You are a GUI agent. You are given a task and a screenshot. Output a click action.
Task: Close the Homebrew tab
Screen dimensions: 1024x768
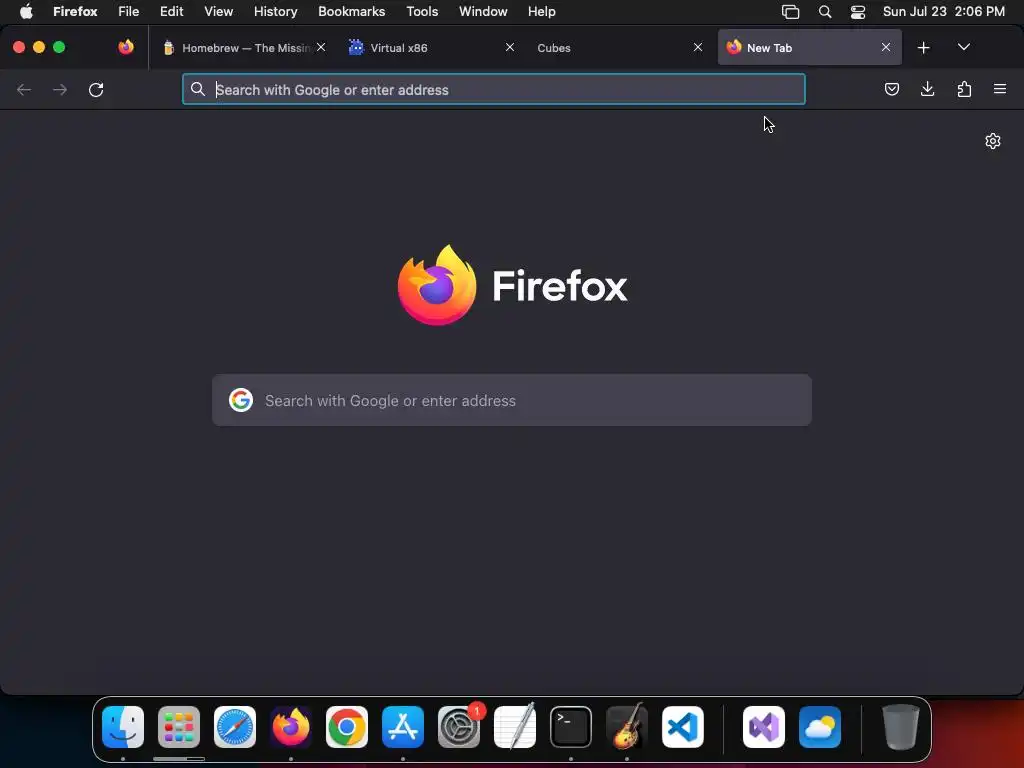tap(321, 47)
